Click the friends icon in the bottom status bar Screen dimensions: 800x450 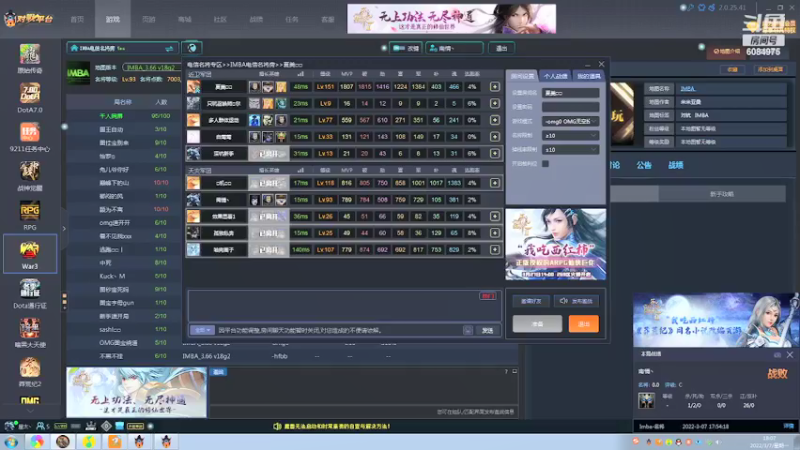[42, 426]
